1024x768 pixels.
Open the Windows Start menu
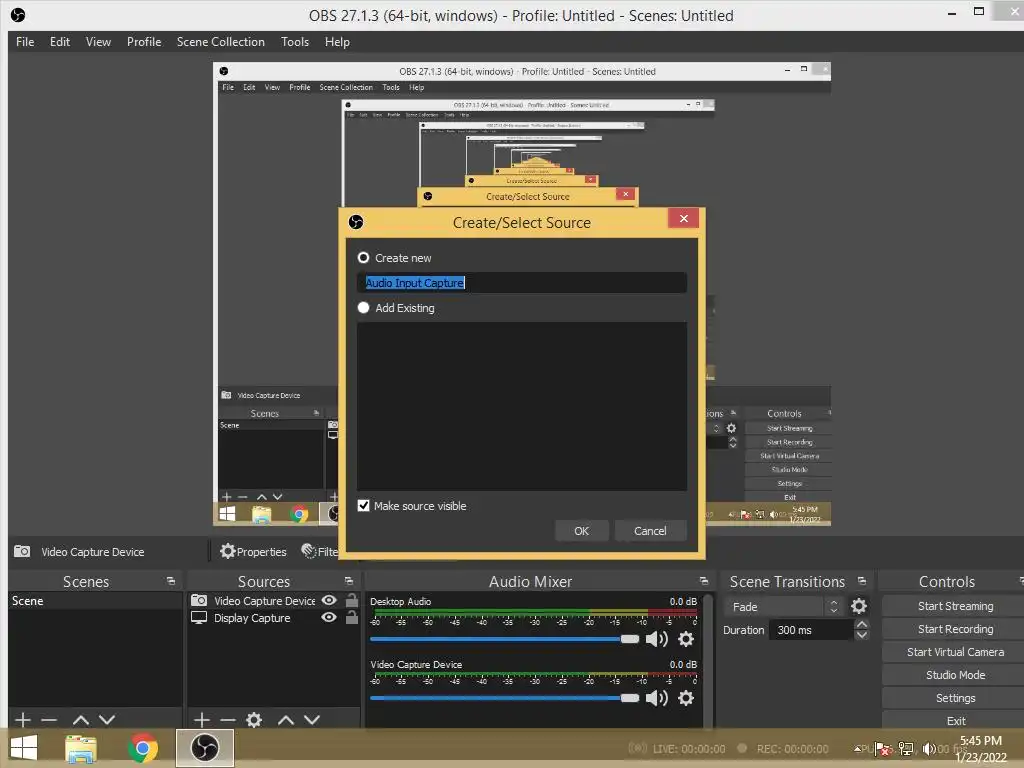tap(24, 748)
